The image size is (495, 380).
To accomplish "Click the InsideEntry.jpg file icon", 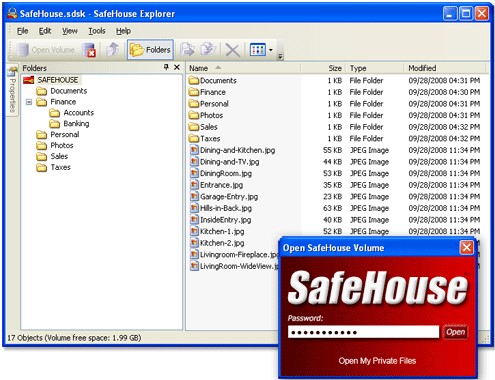I will point(194,220).
